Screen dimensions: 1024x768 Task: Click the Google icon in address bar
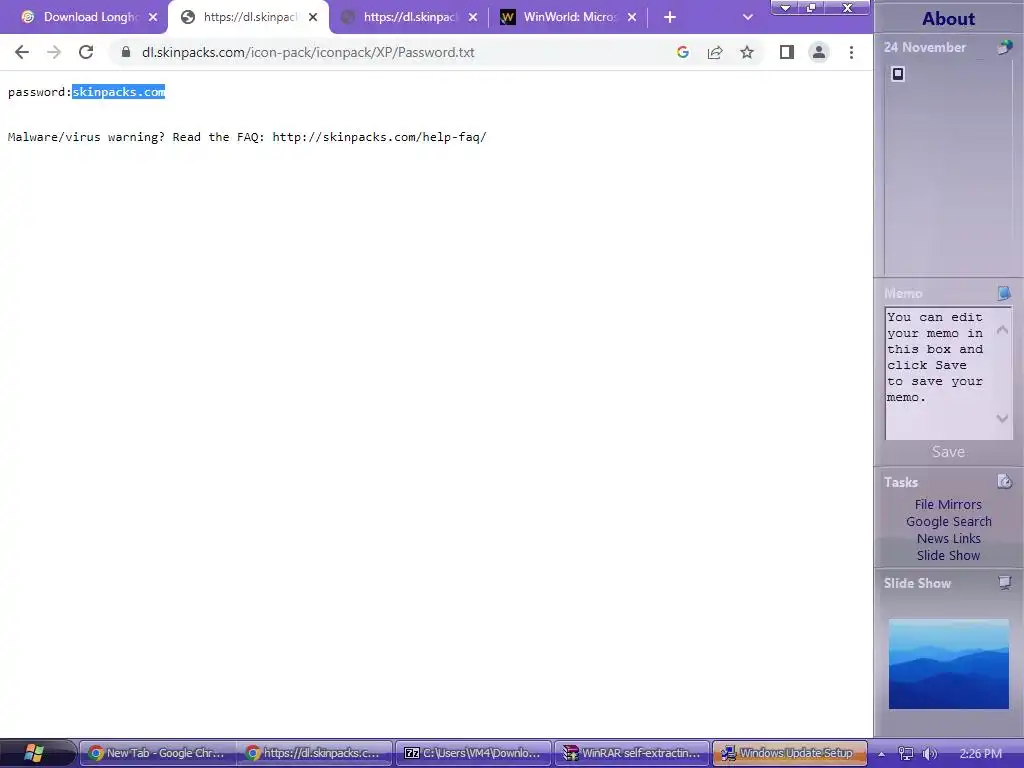(682, 52)
